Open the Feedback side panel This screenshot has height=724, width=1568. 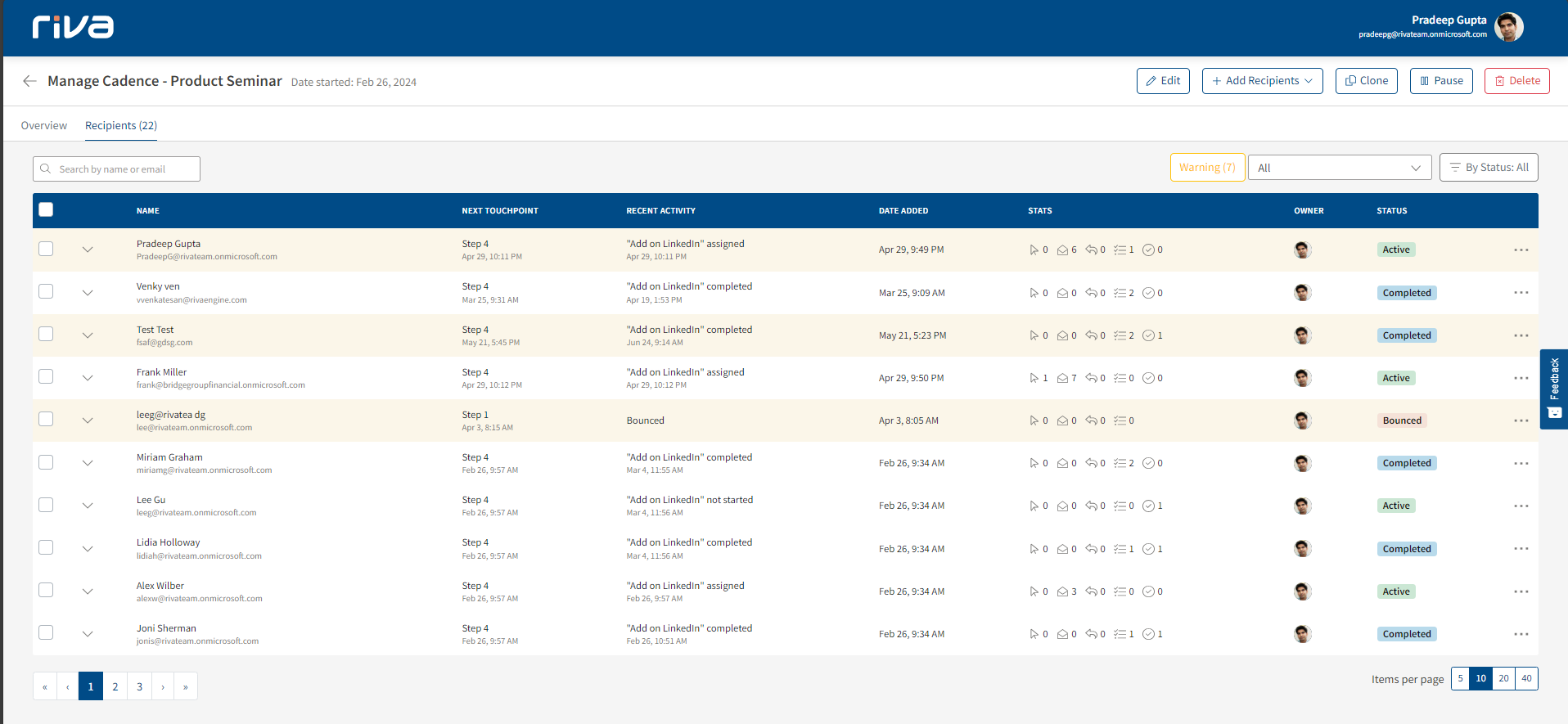[x=1553, y=389]
